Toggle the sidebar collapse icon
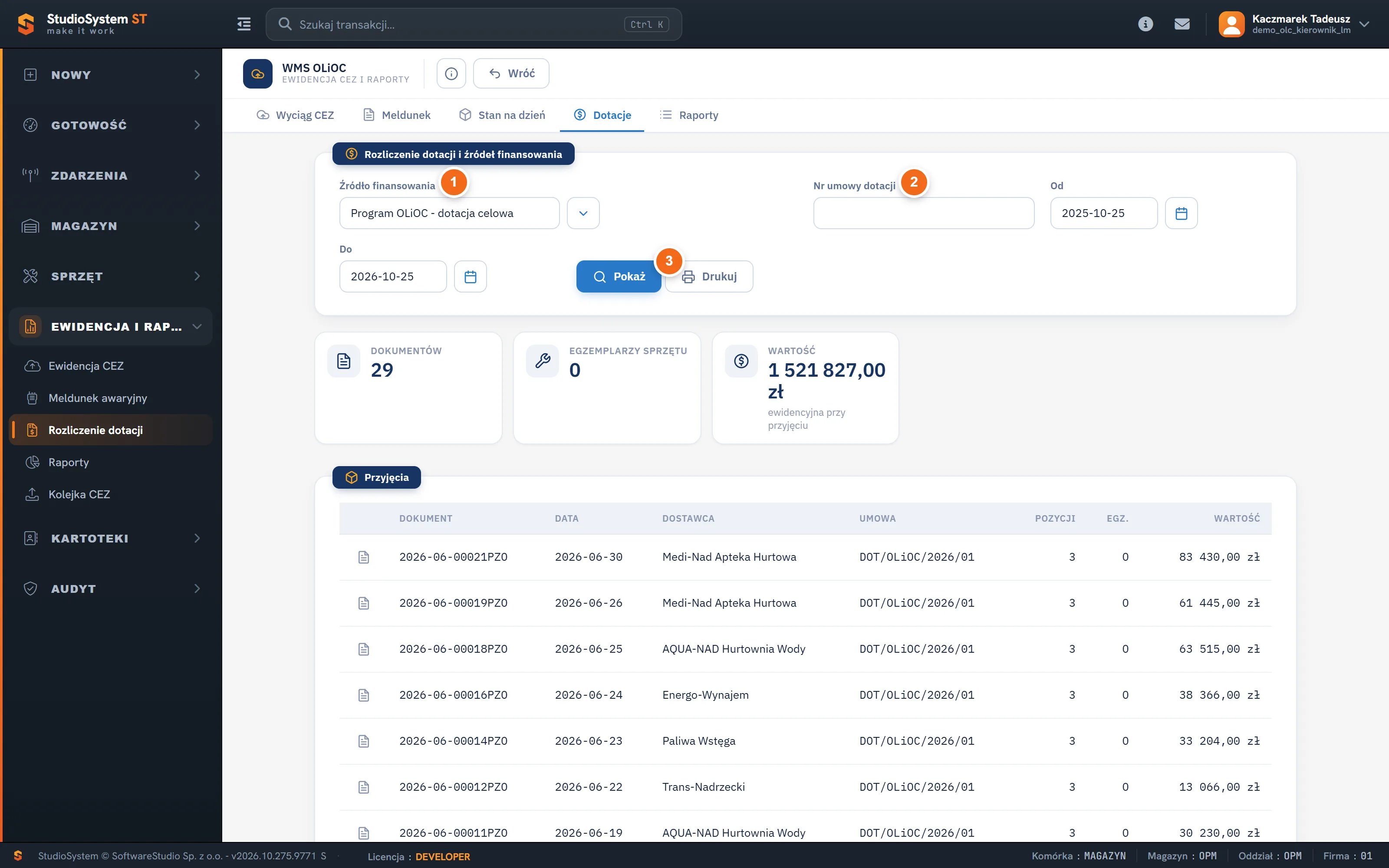 [244, 24]
